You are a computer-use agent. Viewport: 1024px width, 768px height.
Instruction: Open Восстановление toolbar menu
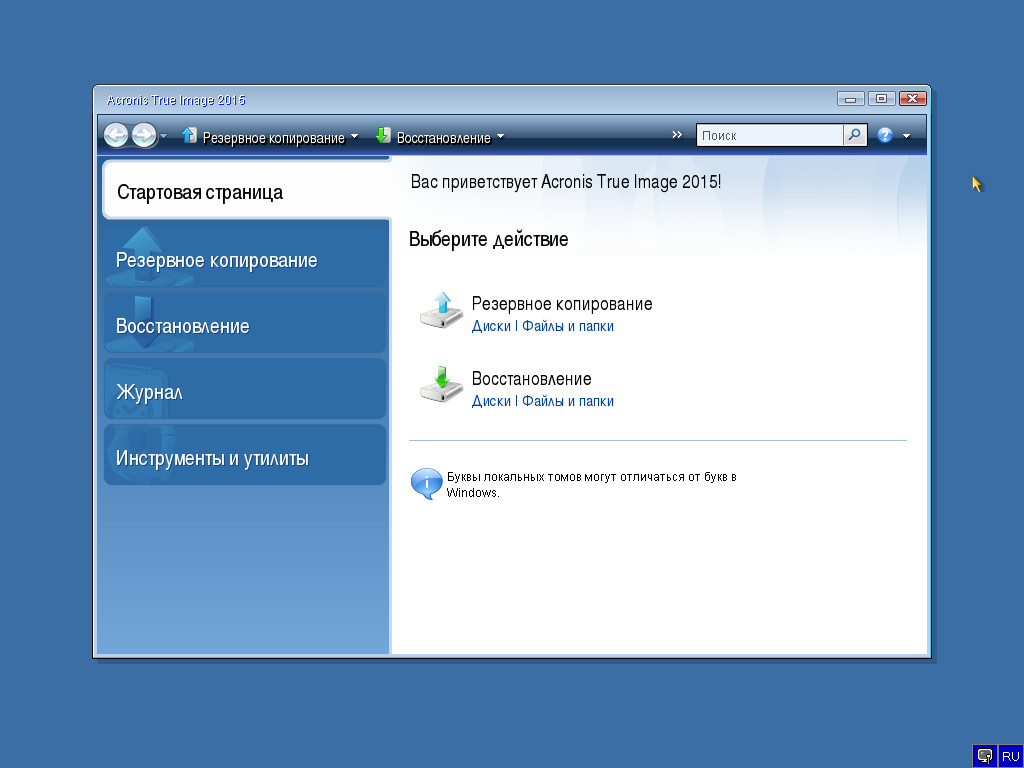coord(443,138)
